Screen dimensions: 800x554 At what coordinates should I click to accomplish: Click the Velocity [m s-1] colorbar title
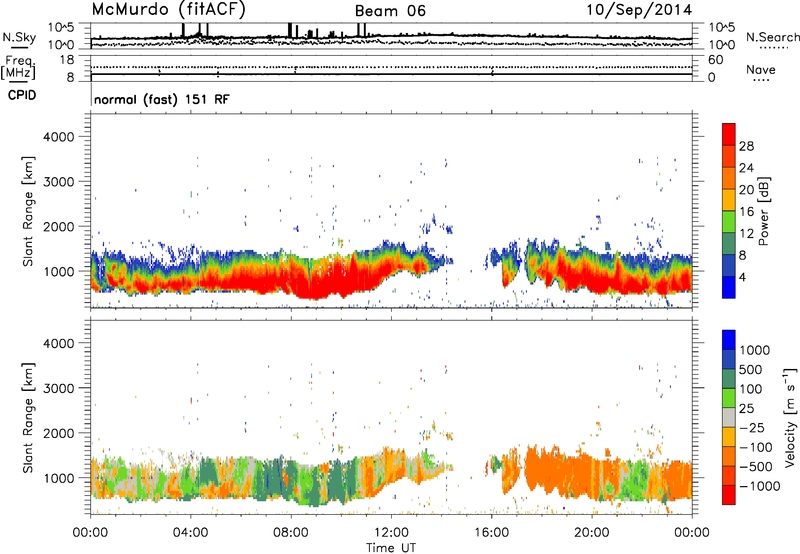[790, 417]
